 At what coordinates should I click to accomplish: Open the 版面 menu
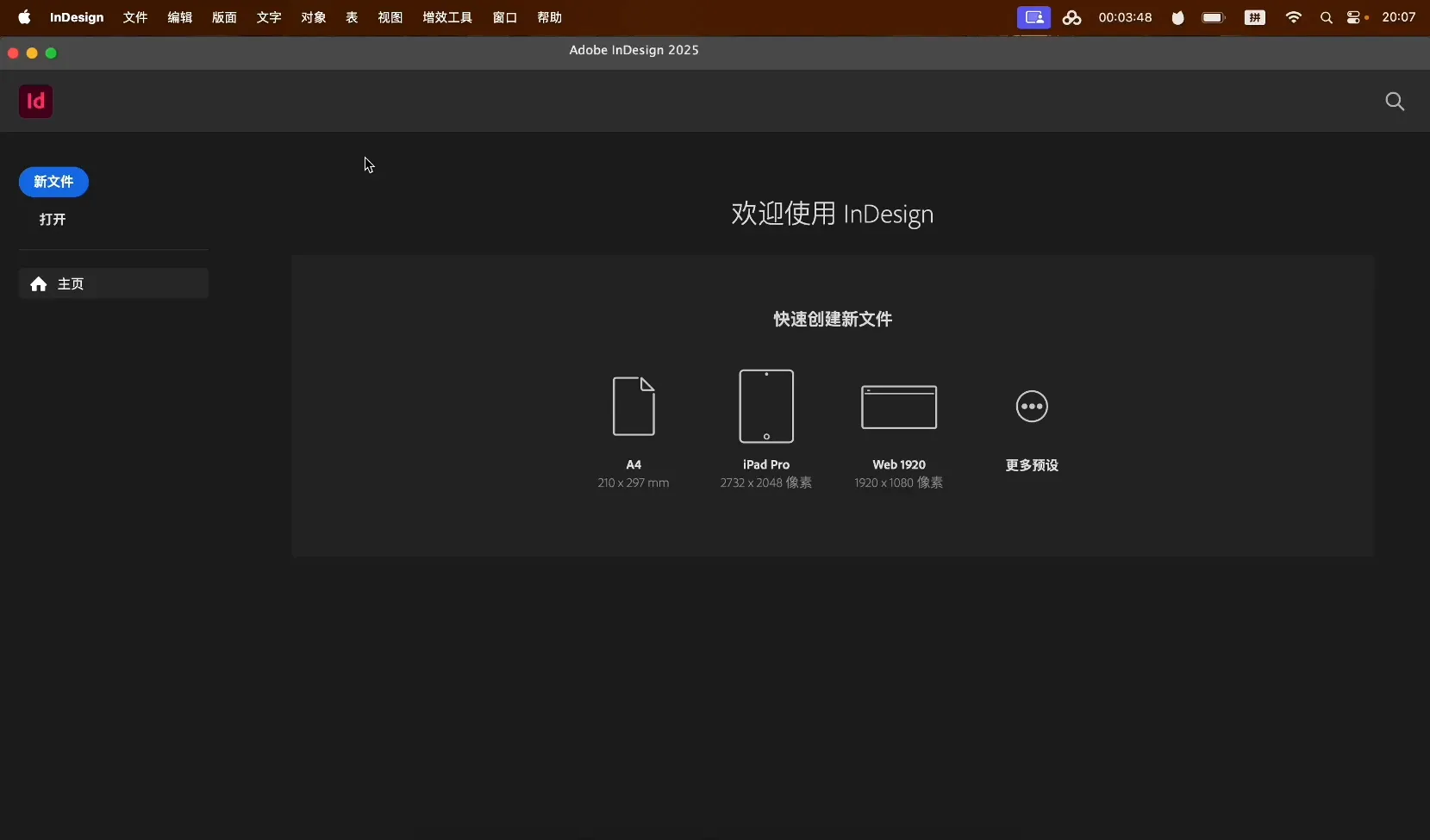pos(225,17)
